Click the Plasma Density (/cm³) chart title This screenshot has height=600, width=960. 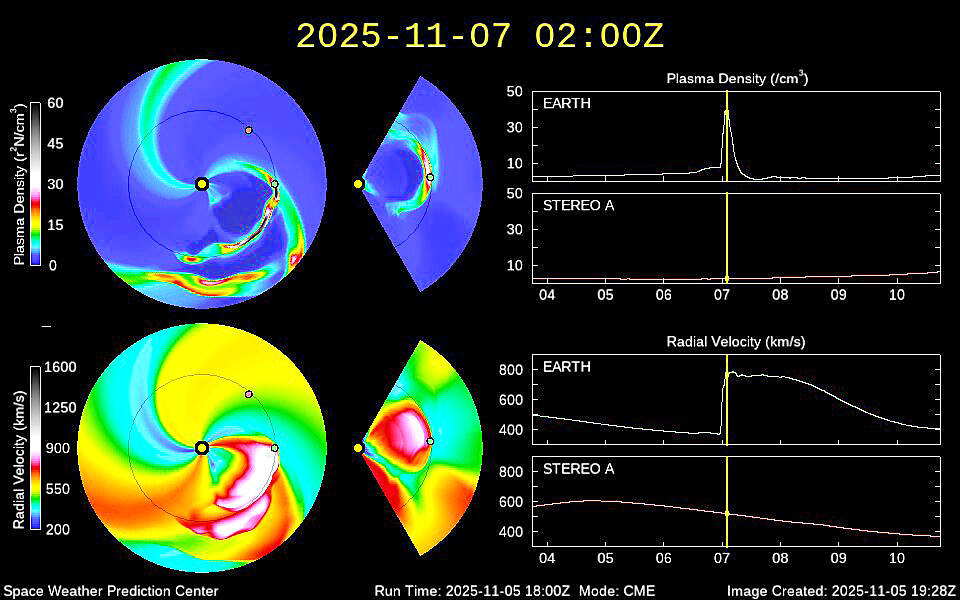736,78
